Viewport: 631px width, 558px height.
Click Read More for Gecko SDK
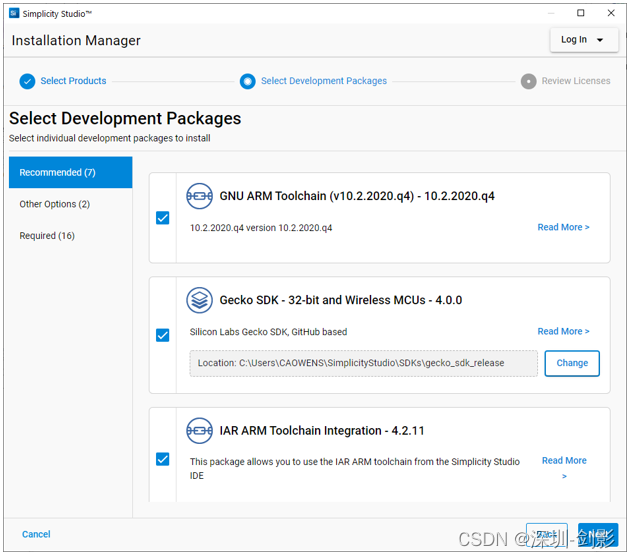[x=563, y=331]
